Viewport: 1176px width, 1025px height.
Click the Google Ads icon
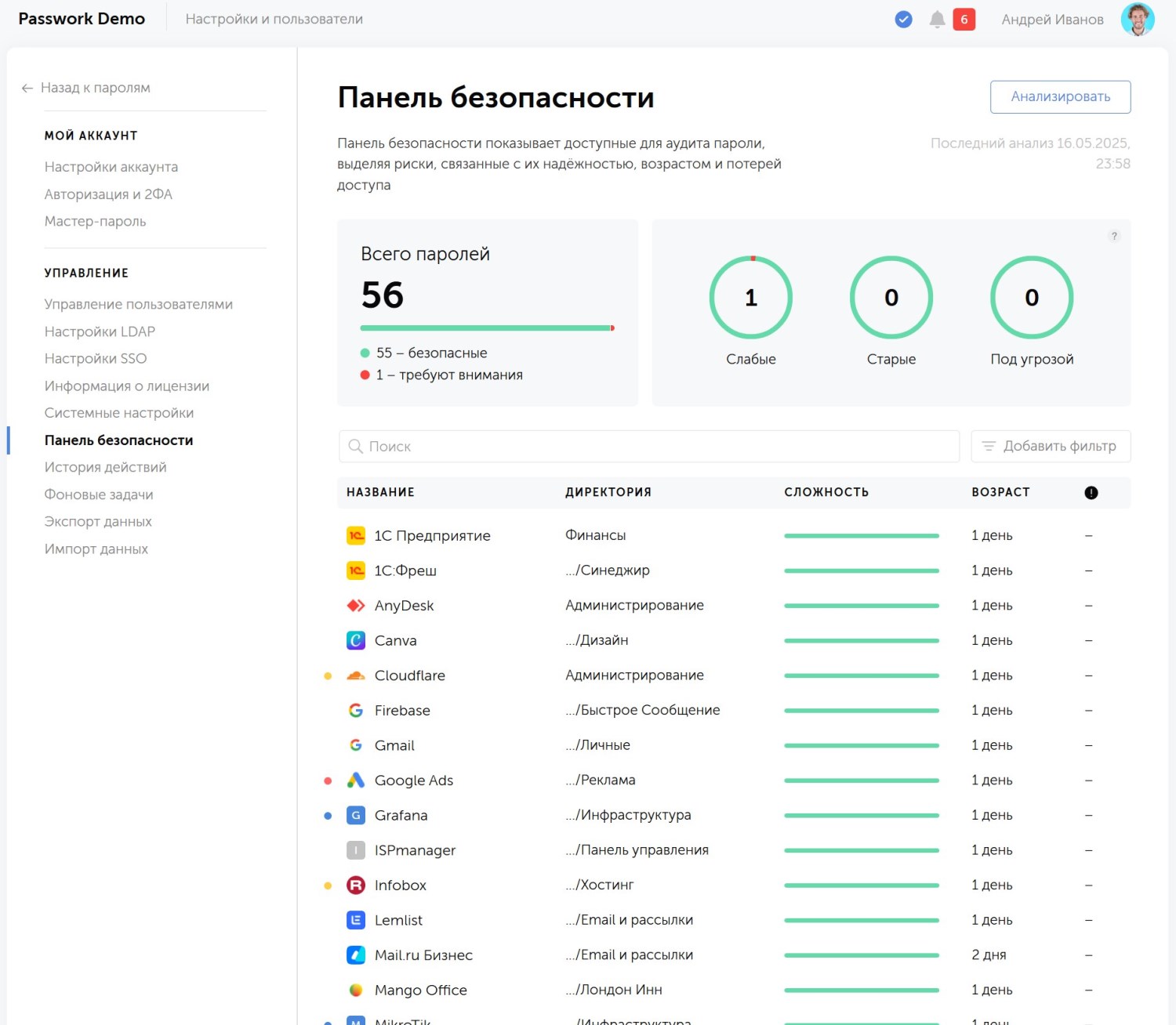356,781
